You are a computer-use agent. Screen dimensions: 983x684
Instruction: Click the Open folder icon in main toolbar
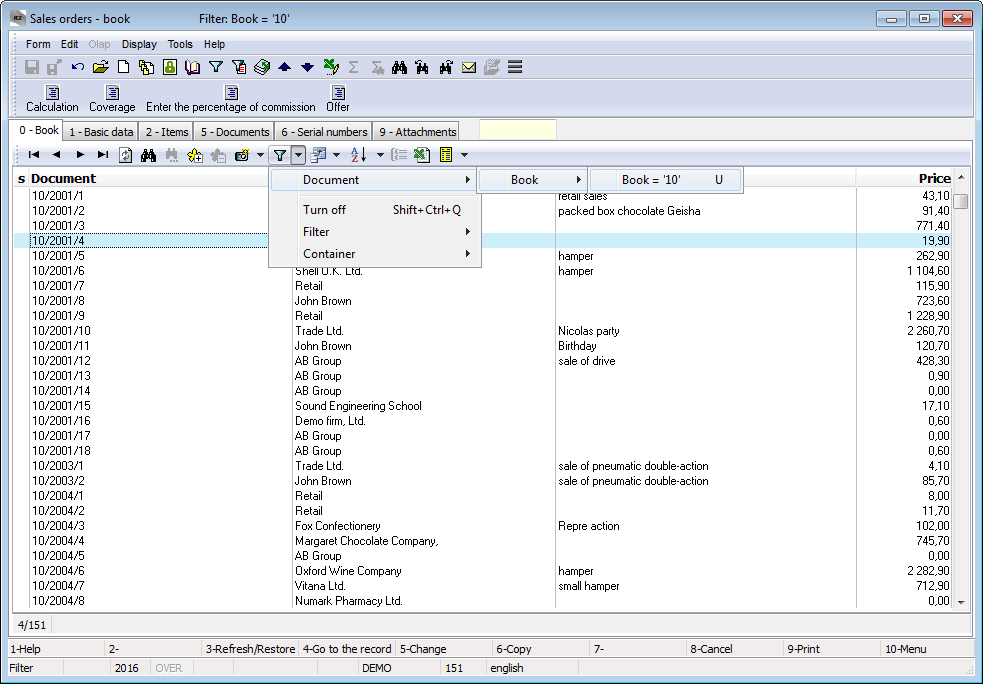point(100,68)
